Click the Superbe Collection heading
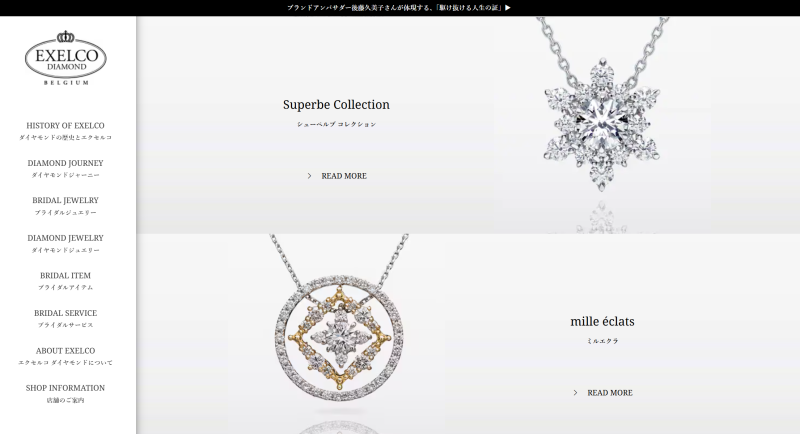This screenshot has height=434, width=800. tap(336, 105)
